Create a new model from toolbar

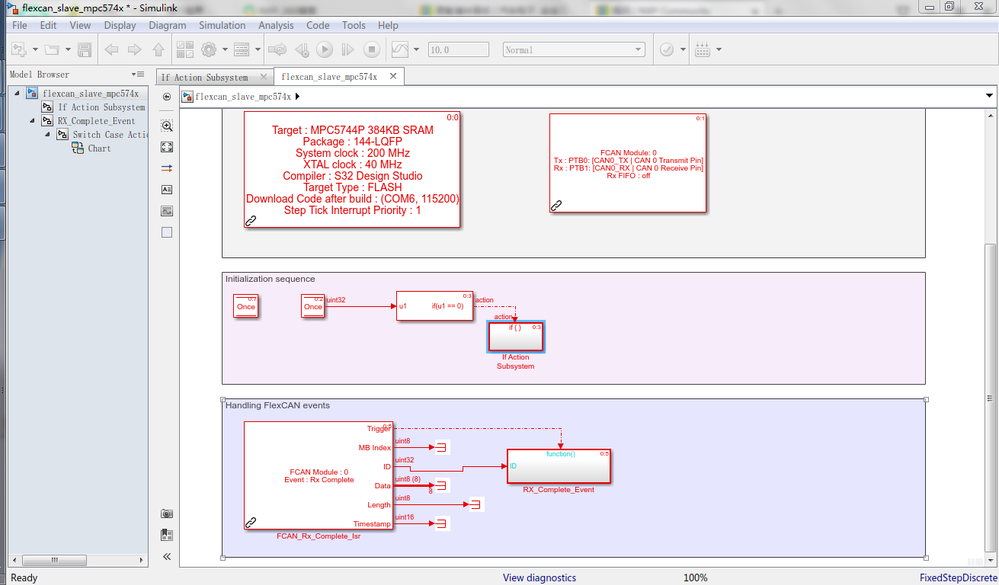coord(19,49)
